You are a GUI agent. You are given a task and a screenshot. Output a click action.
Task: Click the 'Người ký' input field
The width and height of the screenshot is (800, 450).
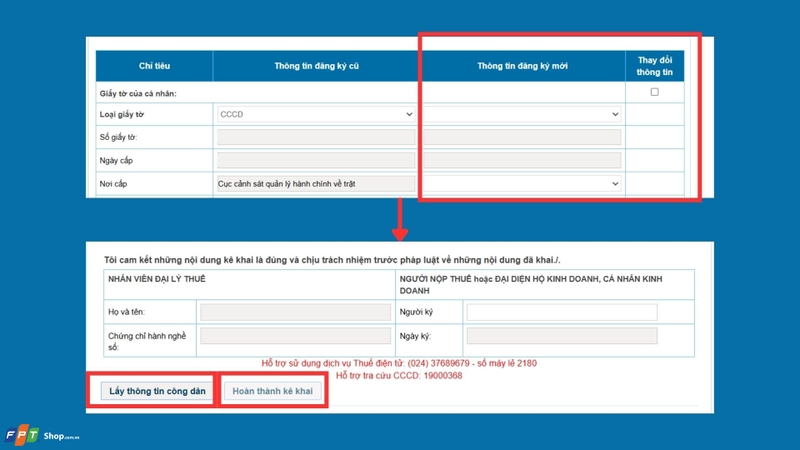pos(562,312)
